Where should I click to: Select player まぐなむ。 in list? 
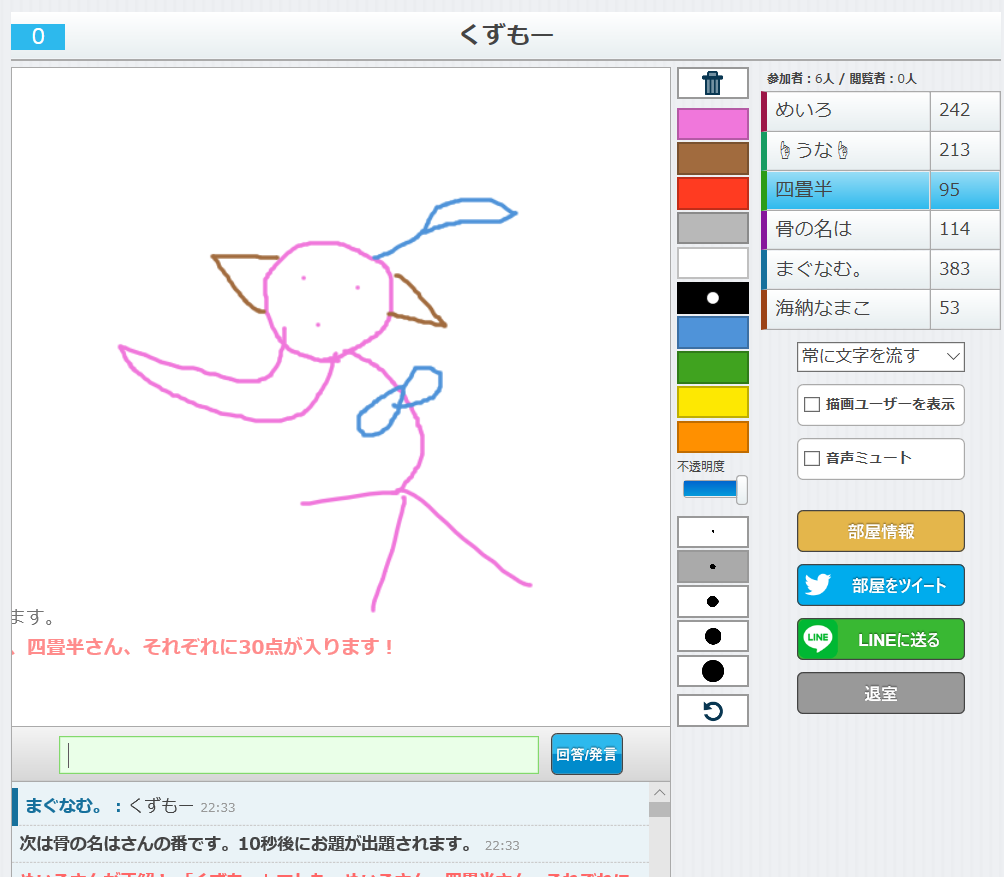coord(846,269)
